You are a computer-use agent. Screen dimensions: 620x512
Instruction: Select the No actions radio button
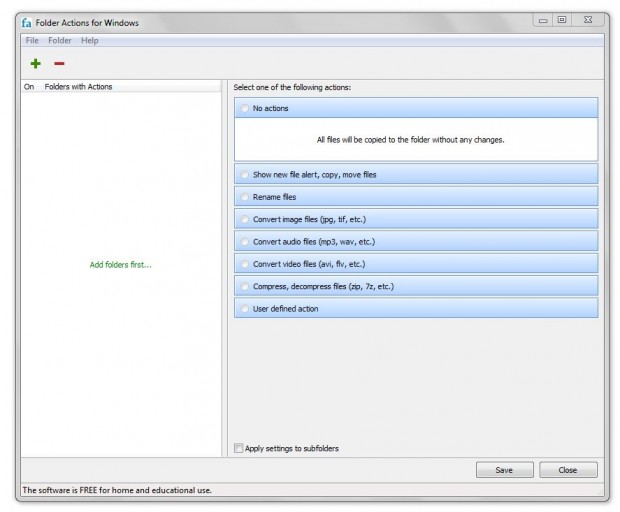point(245,107)
